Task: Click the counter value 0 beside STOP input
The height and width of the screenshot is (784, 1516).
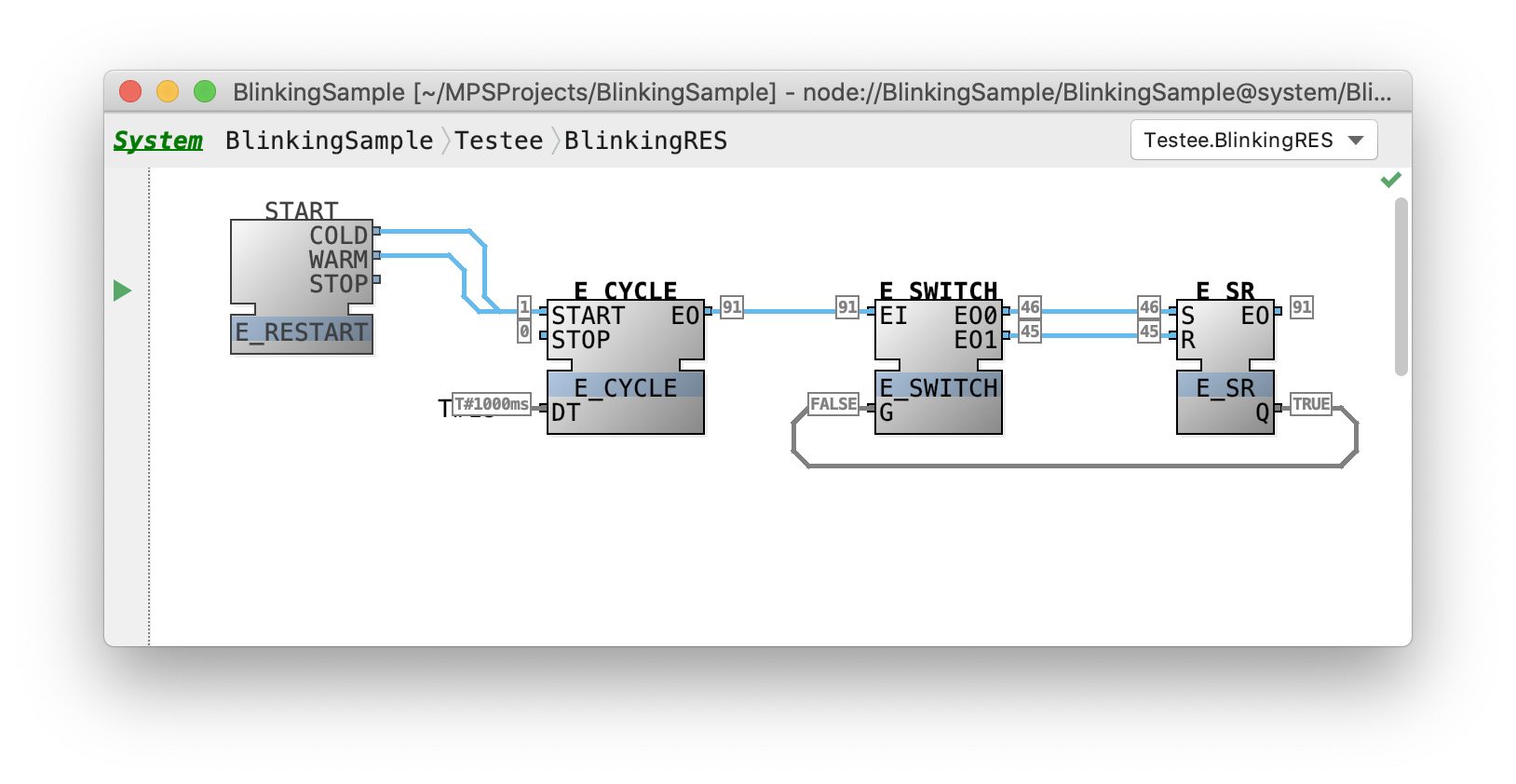Action: [x=524, y=331]
